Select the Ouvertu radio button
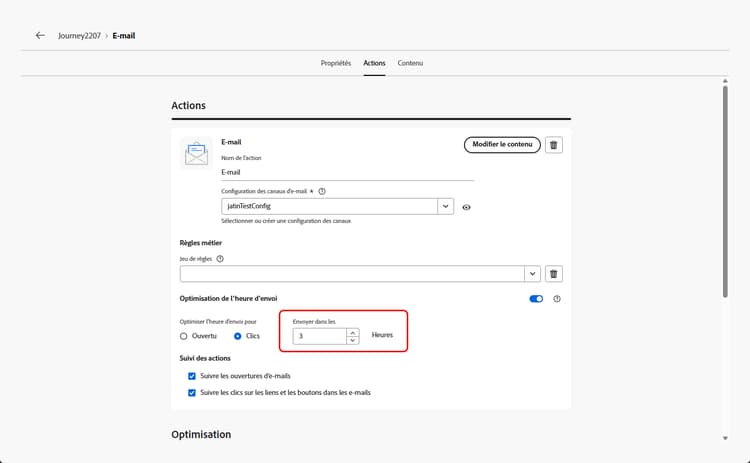The width and height of the screenshot is (750, 463). (184, 336)
